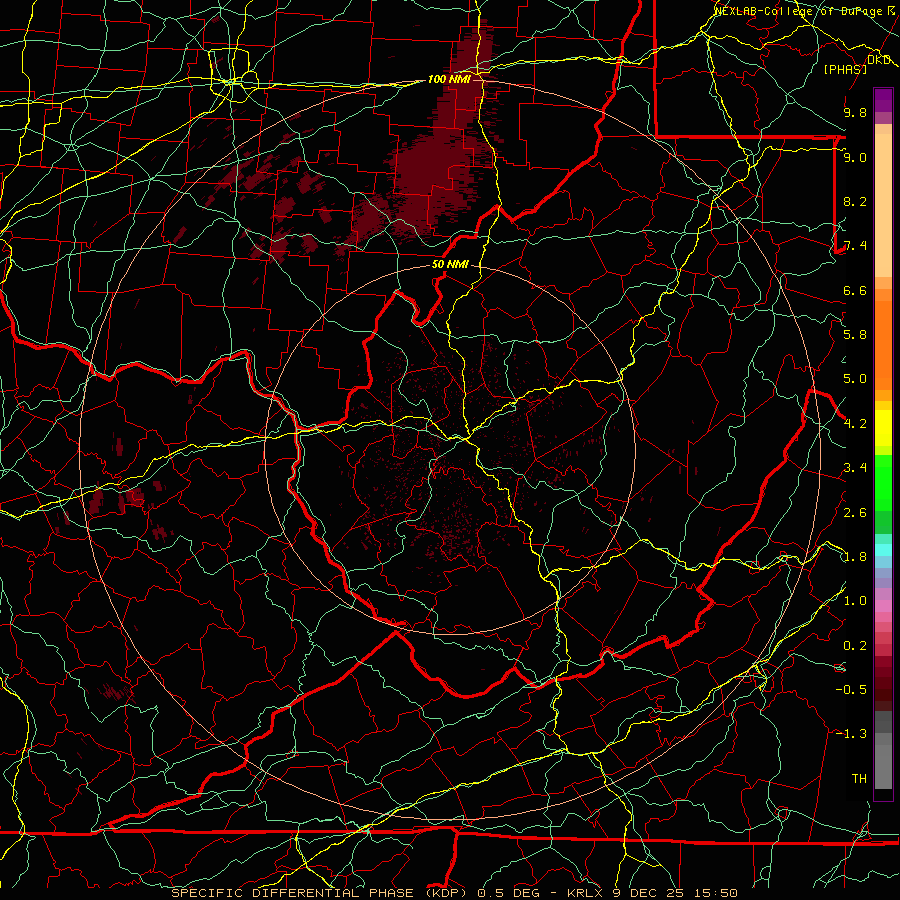Click the "9 DEC 25" date text
The width and height of the screenshot is (900, 900).
(x=650, y=893)
